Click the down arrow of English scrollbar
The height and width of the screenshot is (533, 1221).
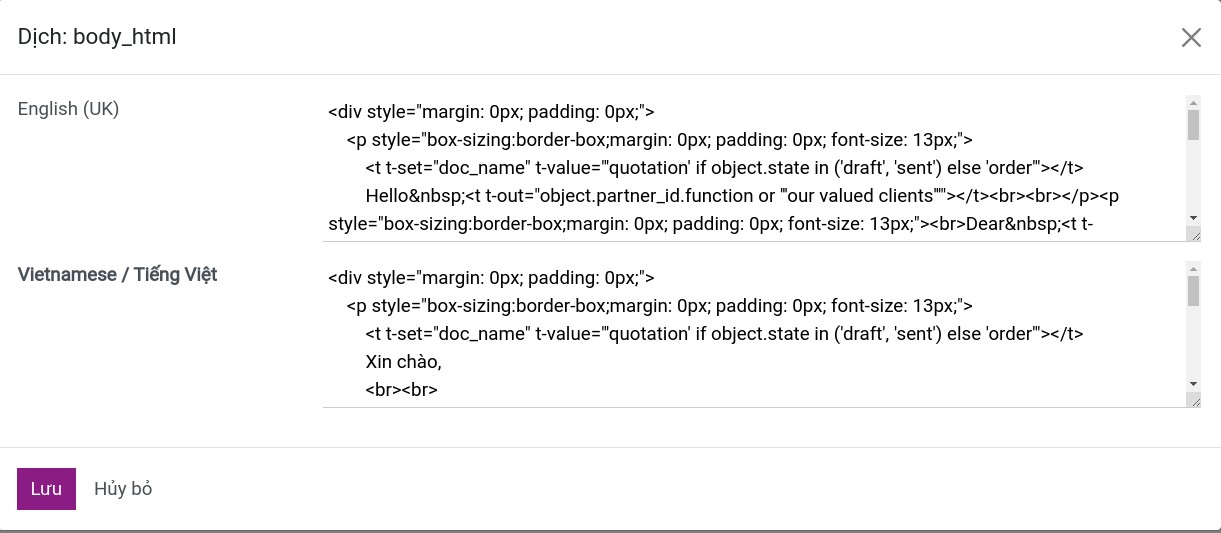pyautogui.click(x=1193, y=218)
